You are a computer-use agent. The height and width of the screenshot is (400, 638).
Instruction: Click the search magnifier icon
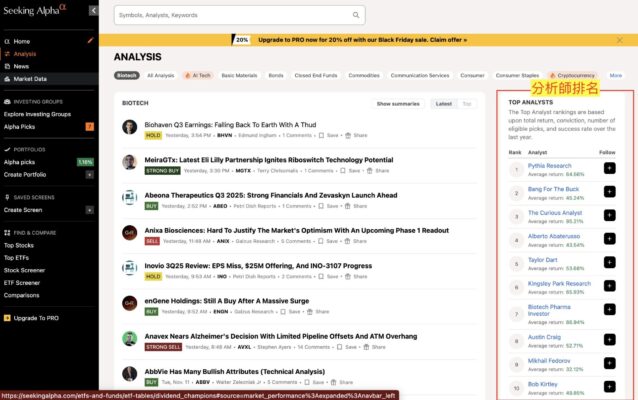357,15
